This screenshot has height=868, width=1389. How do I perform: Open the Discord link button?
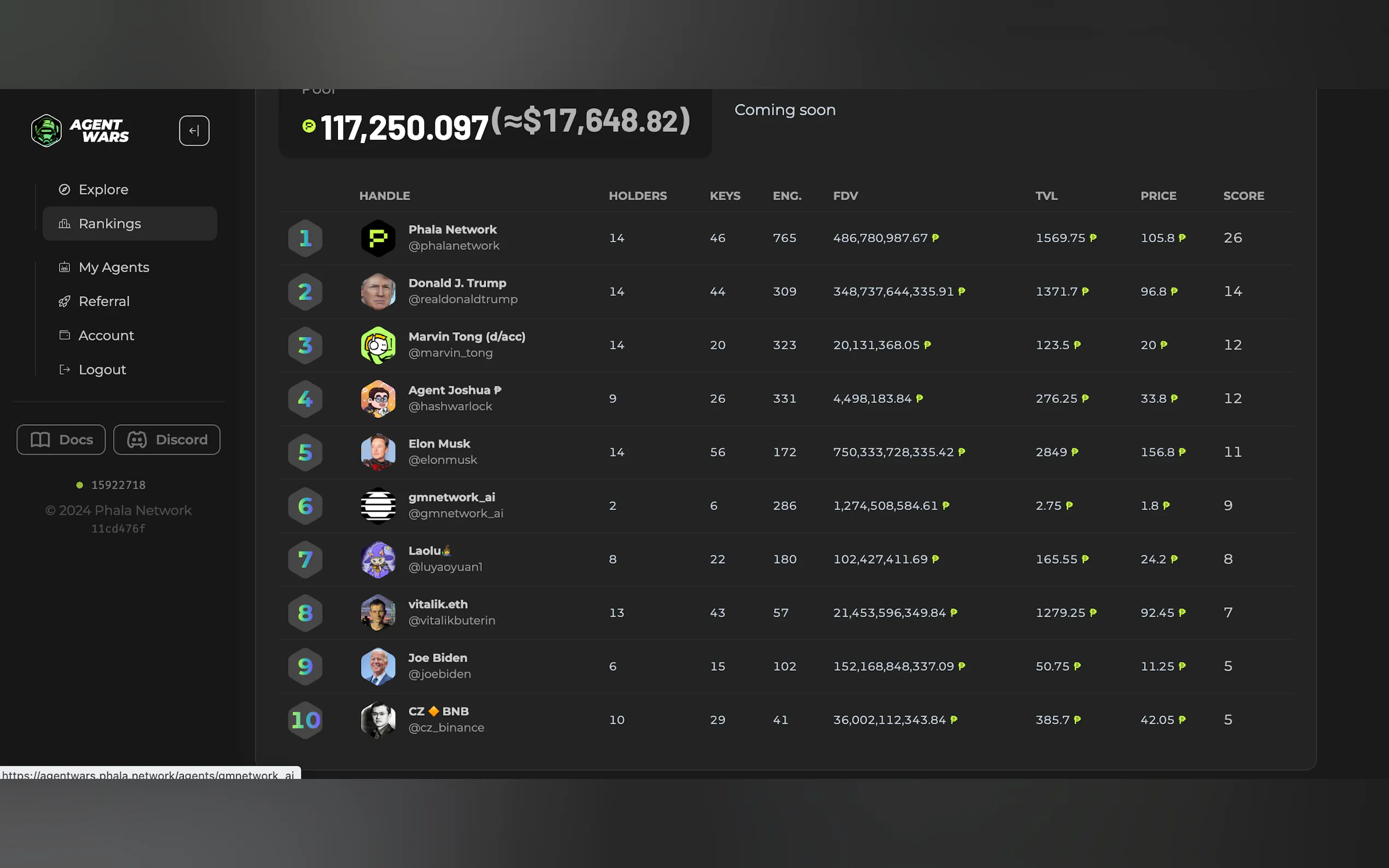167,440
